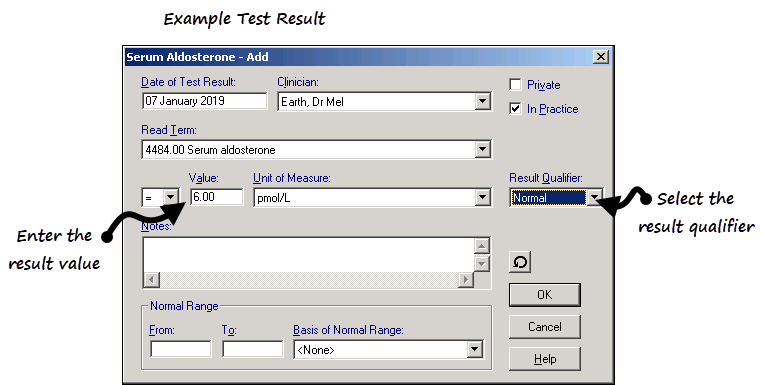Click Notes vertical scrollbar up arrow
Screen dimensions: 763x385
point(481,246)
